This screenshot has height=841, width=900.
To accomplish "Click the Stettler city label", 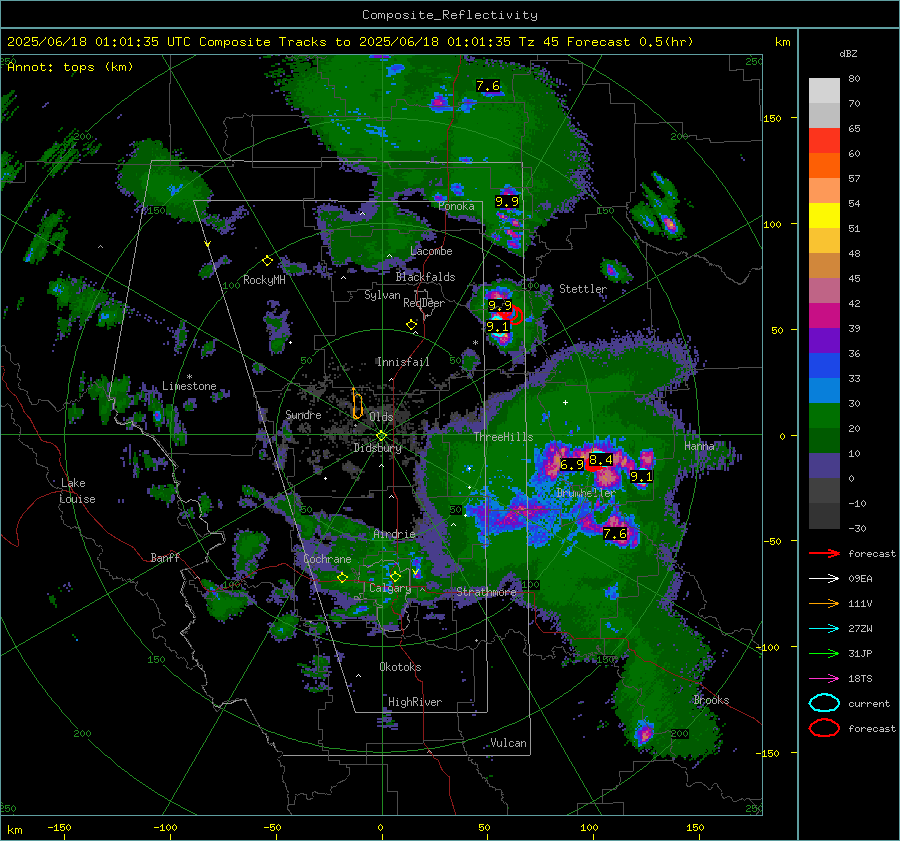I will click(583, 289).
